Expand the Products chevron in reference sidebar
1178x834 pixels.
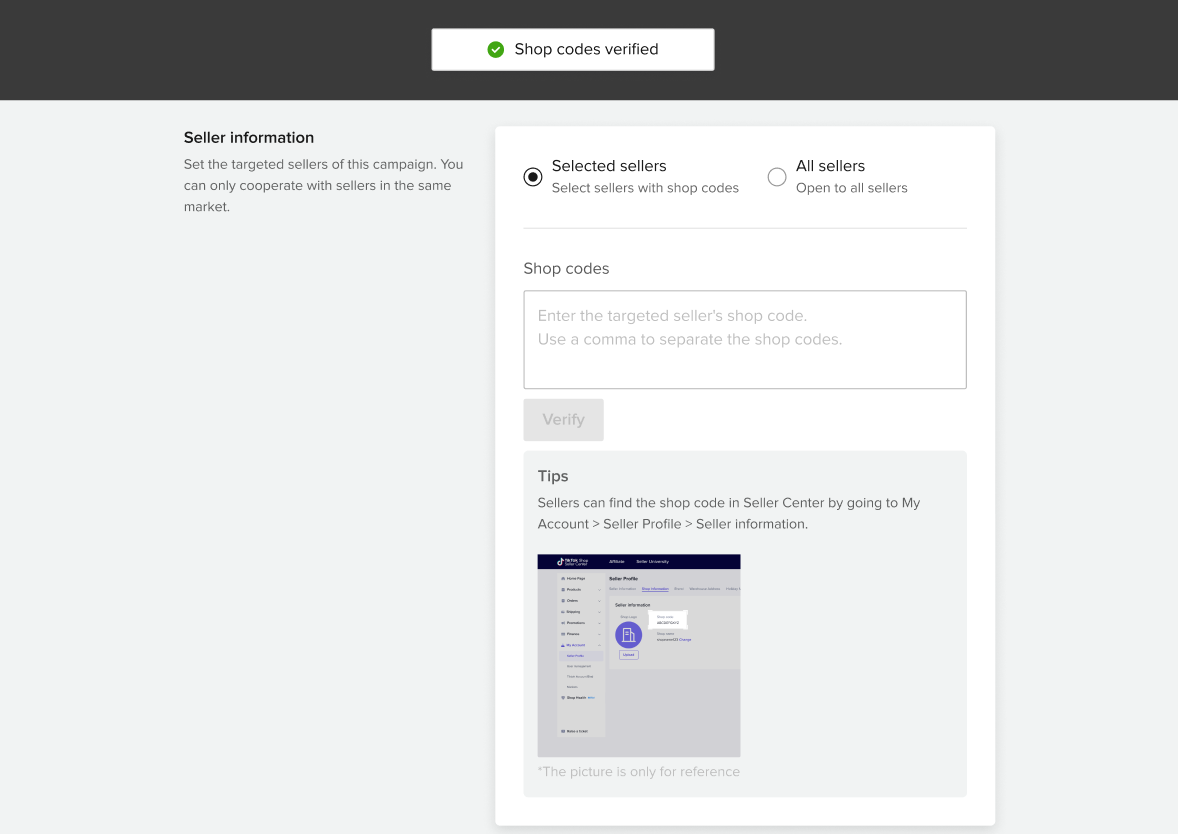coord(599,590)
